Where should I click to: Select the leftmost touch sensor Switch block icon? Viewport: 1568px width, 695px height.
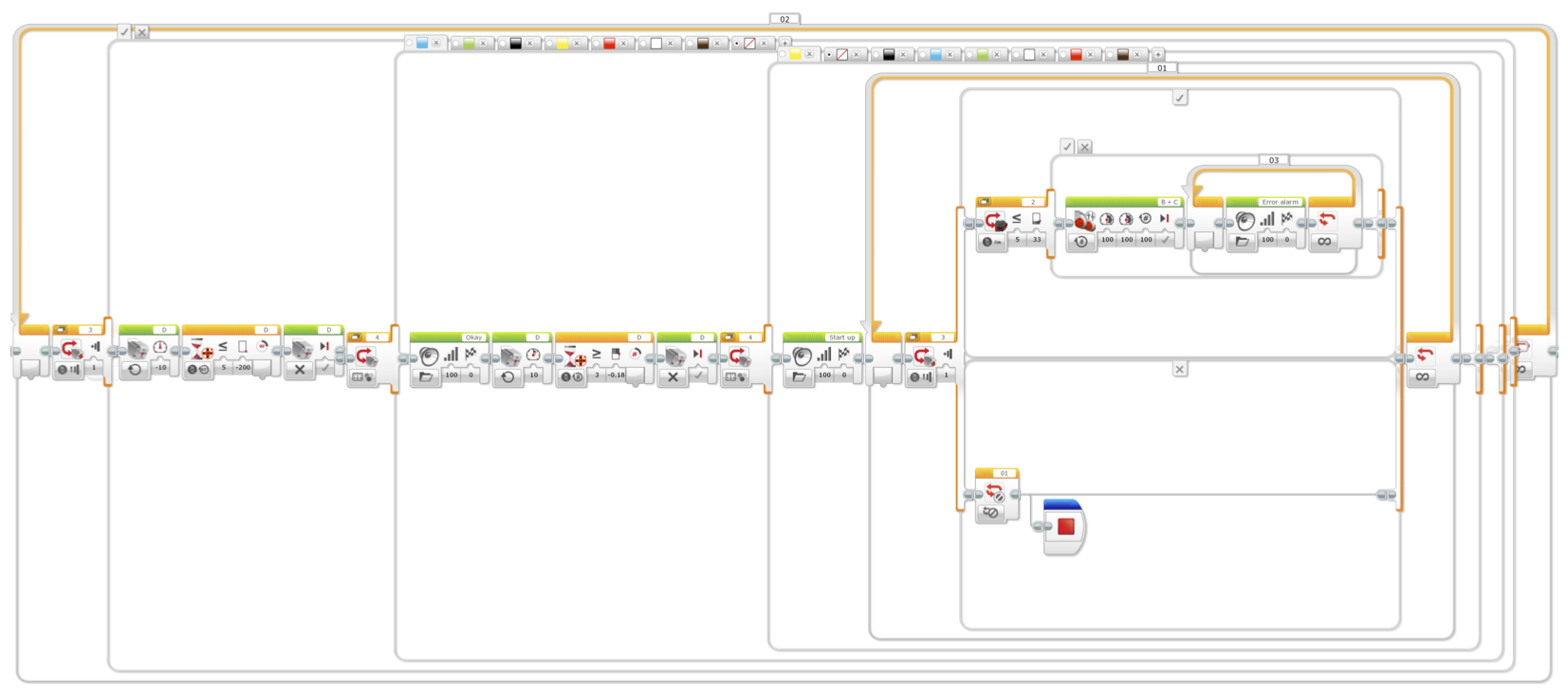pyautogui.click(x=71, y=349)
